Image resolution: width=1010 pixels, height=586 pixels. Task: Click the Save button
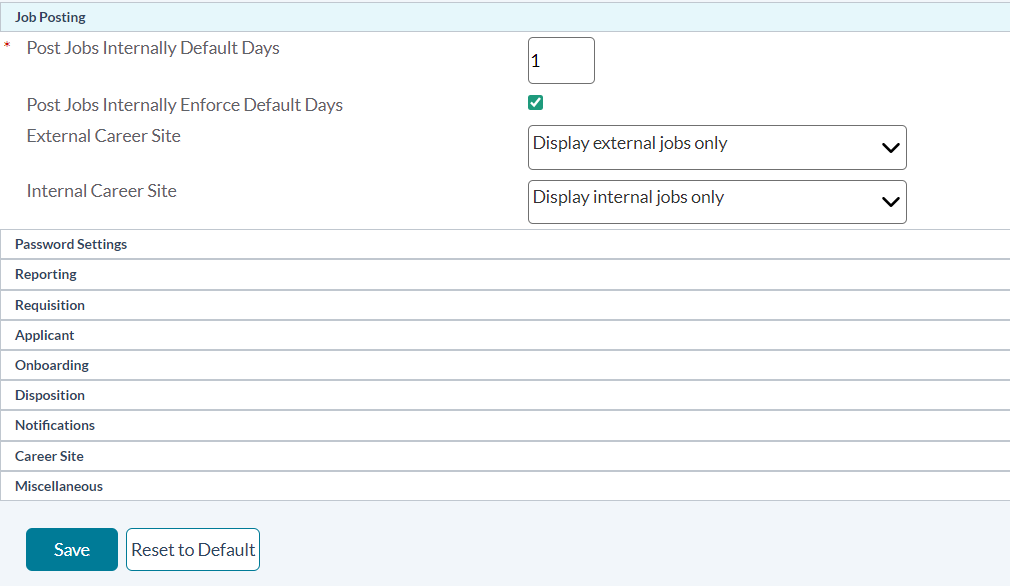pyautogui.click(x=72, y=550)
